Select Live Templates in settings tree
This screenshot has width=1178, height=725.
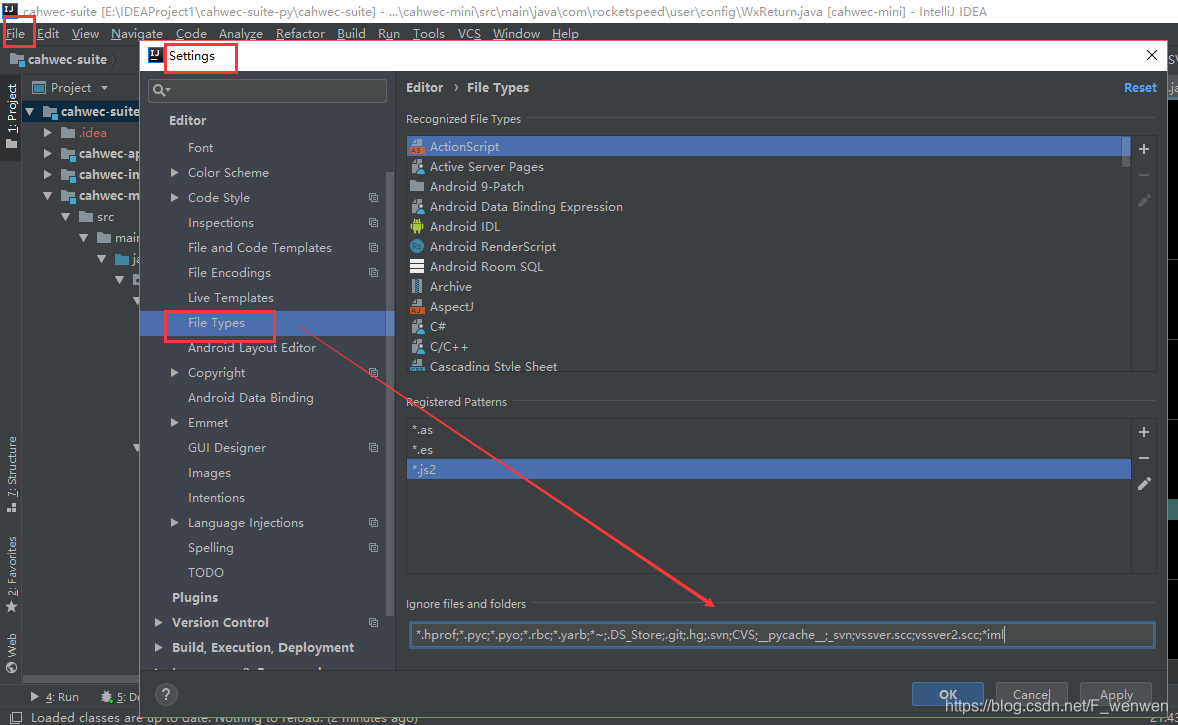231,298
